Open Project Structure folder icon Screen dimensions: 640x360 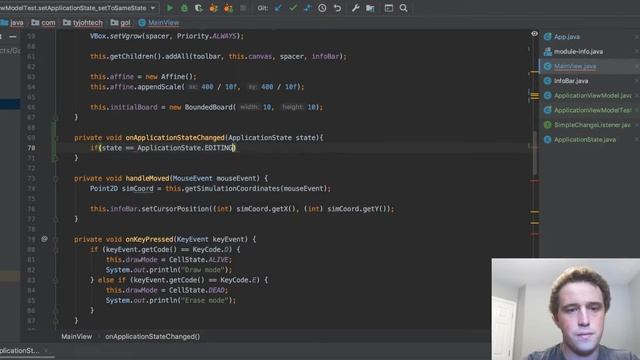[x=370, y=8]
